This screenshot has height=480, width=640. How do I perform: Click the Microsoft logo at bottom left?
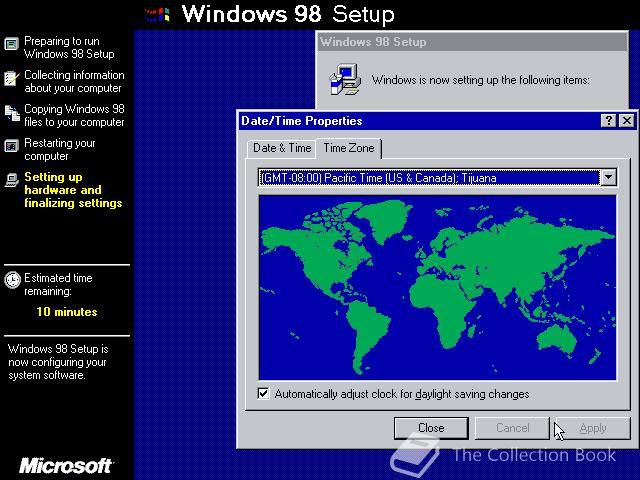[x=66, y=465]
